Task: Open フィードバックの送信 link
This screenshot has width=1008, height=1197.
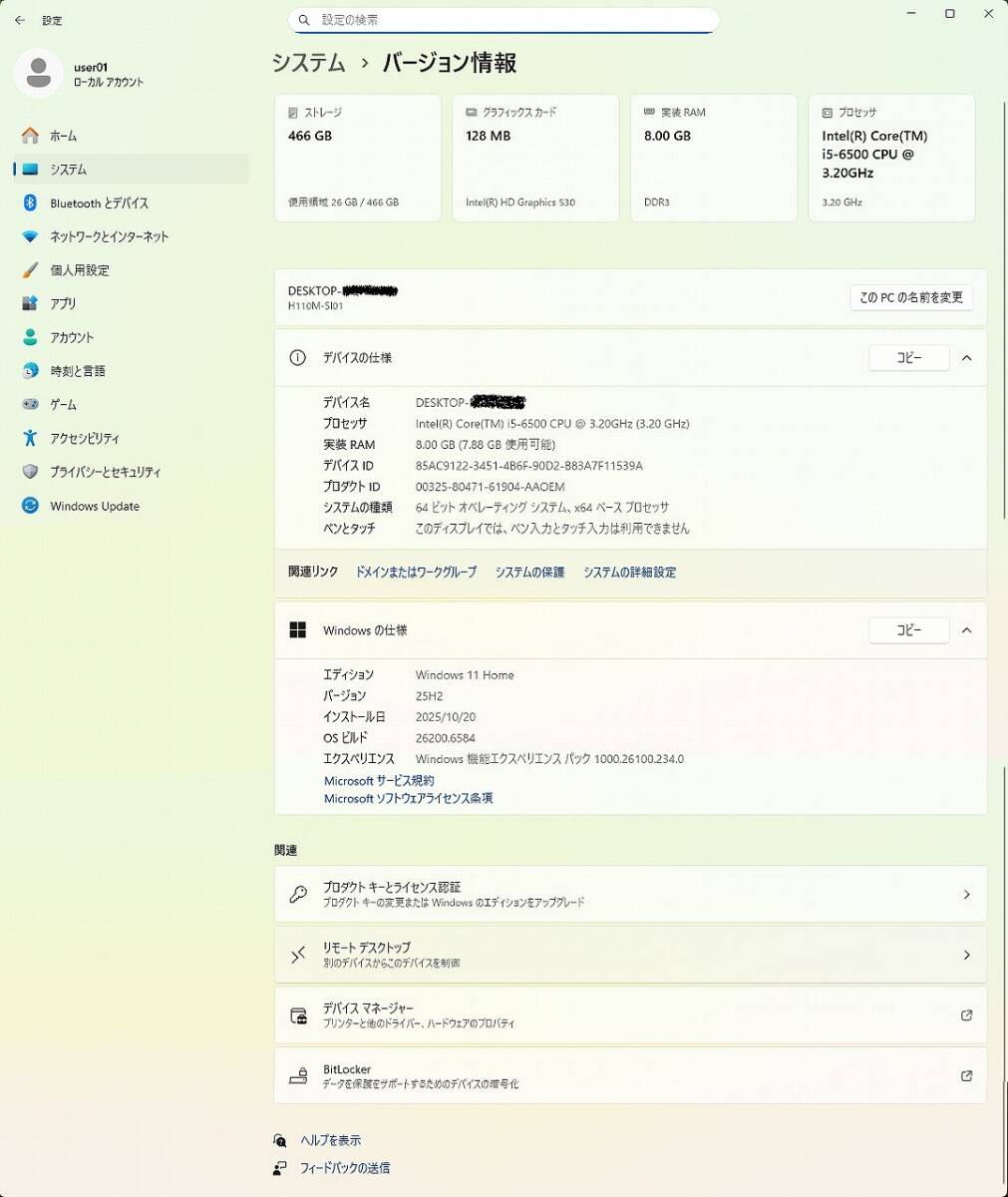Action: [x=345, y=1168]
